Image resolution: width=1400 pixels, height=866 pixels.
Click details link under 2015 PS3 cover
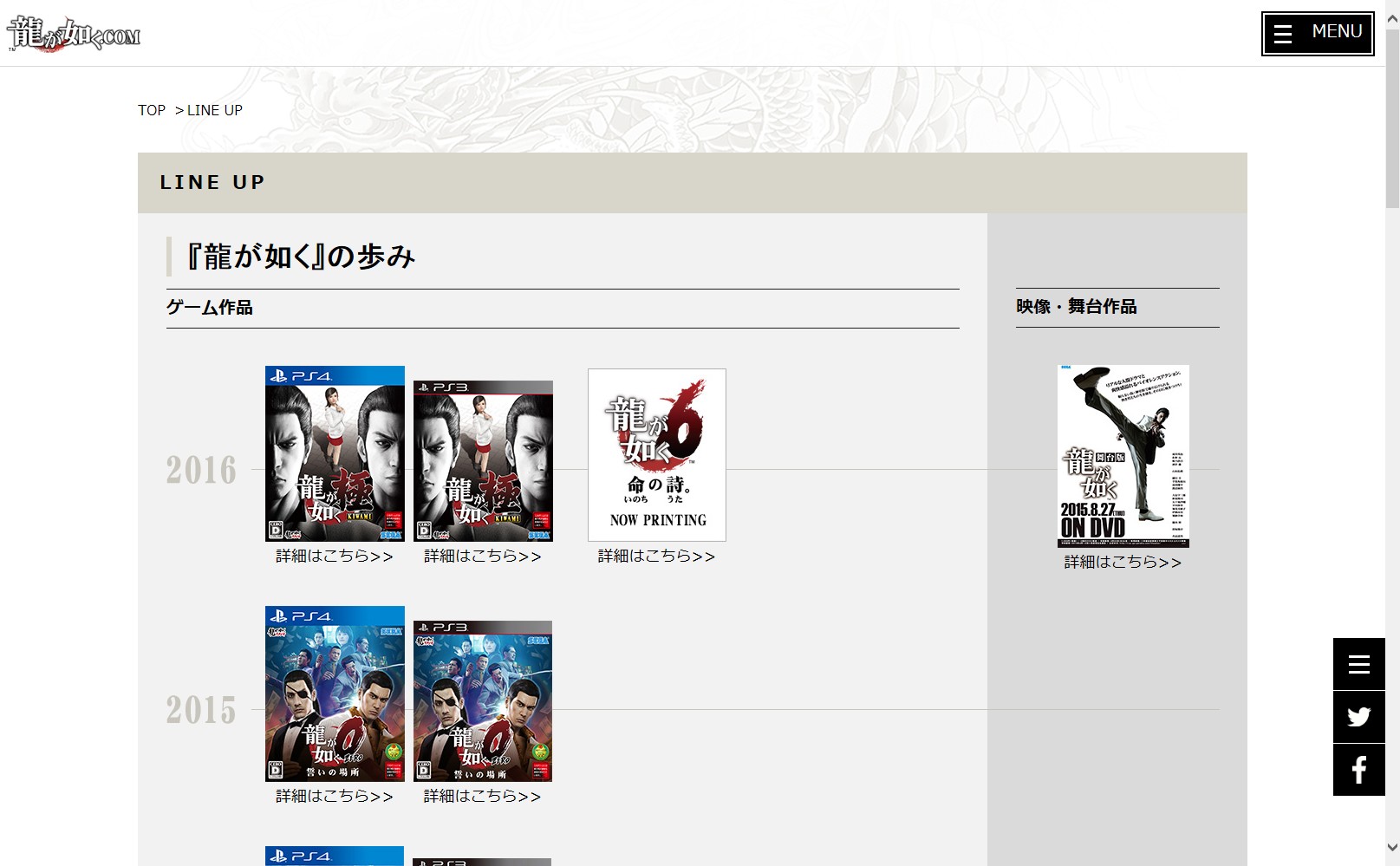[x=483, y=796]
